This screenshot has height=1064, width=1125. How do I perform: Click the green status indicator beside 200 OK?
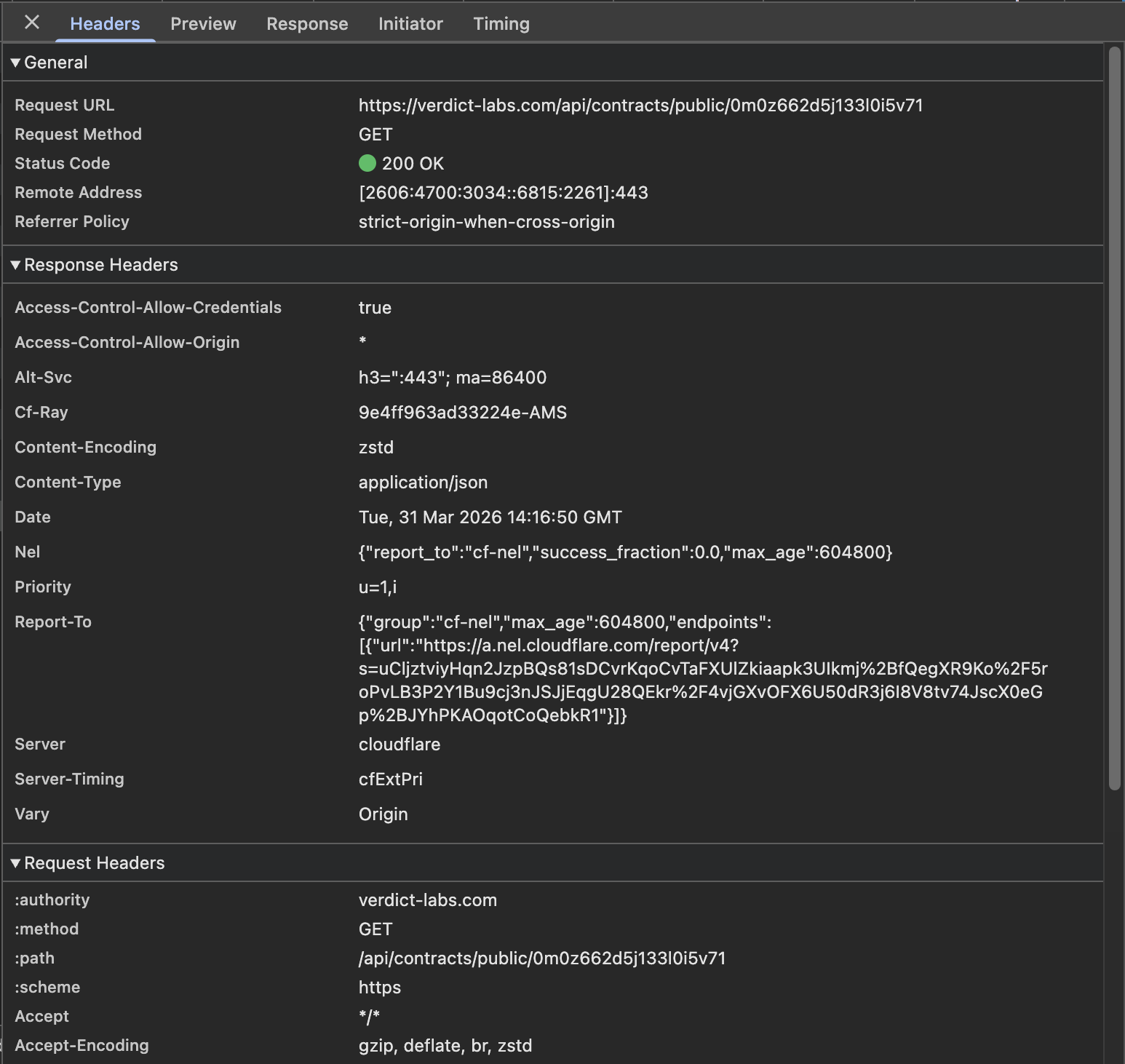pyautogui.click(x=367, y=163)
